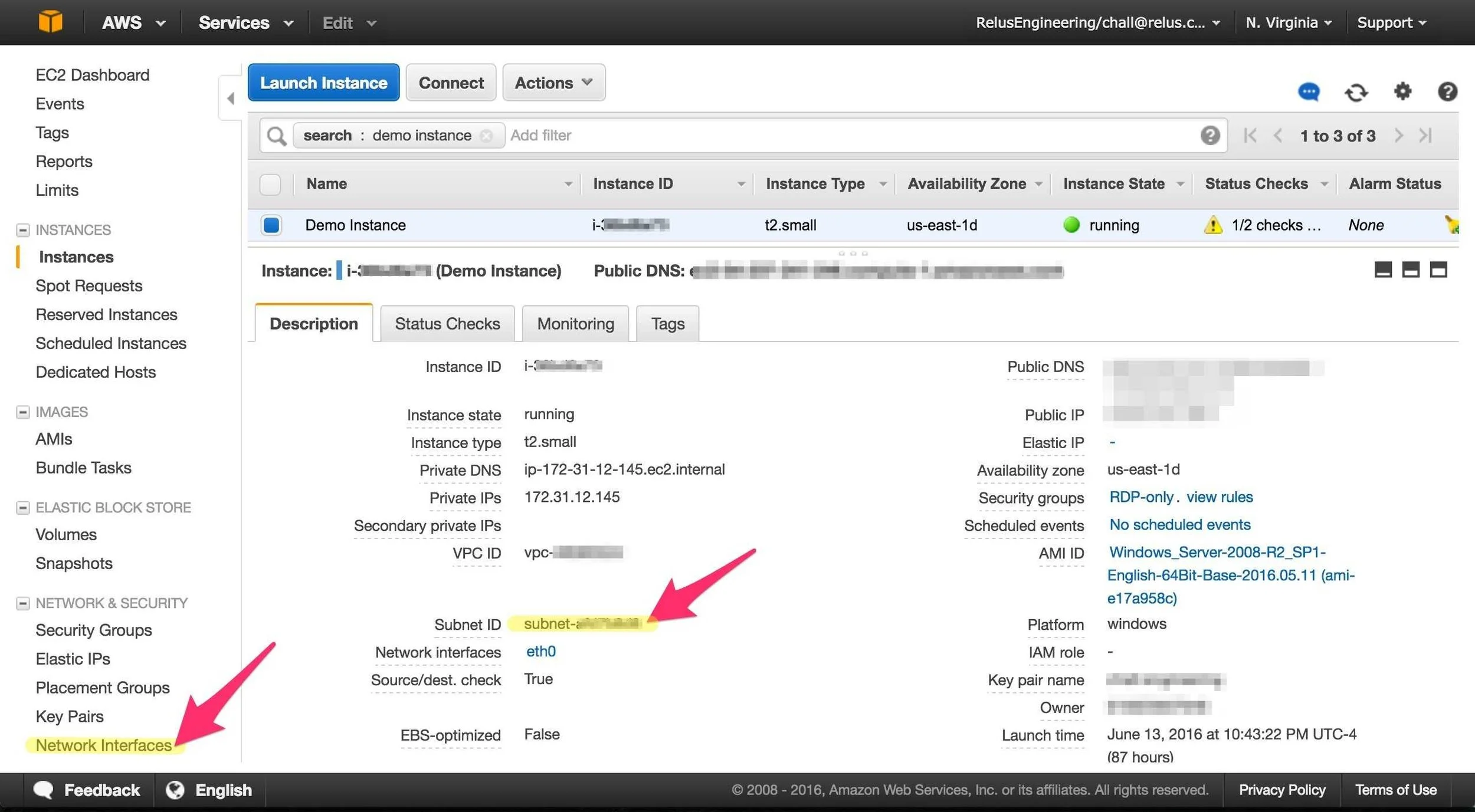The height and width of the screenshot is (812, 1475).
Task: Collapse the INSTANCES sidebar section
Action: [22, 230]
